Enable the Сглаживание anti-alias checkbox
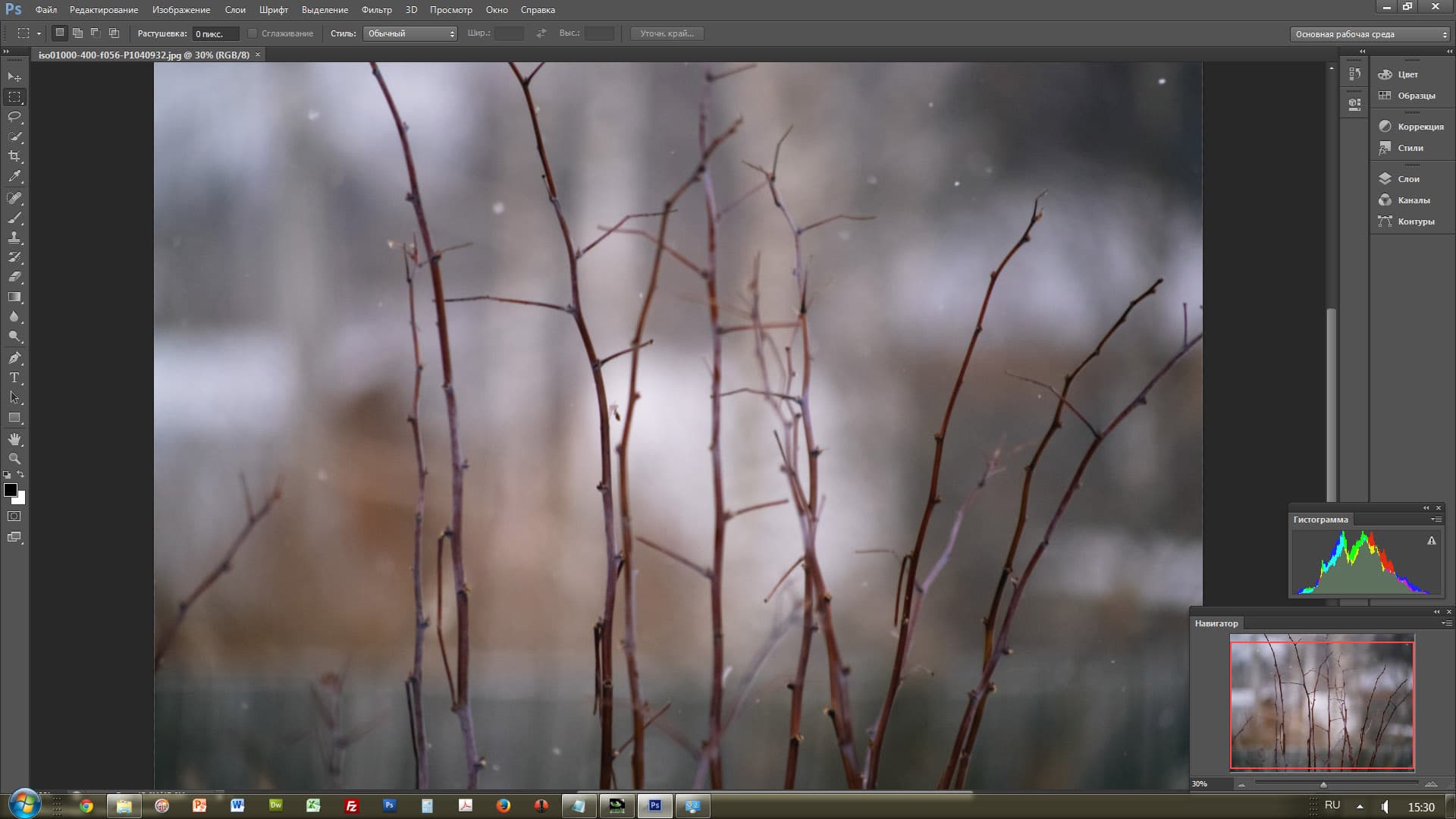The width and height of the screenshot is (1456, 819). coord(253,33)
